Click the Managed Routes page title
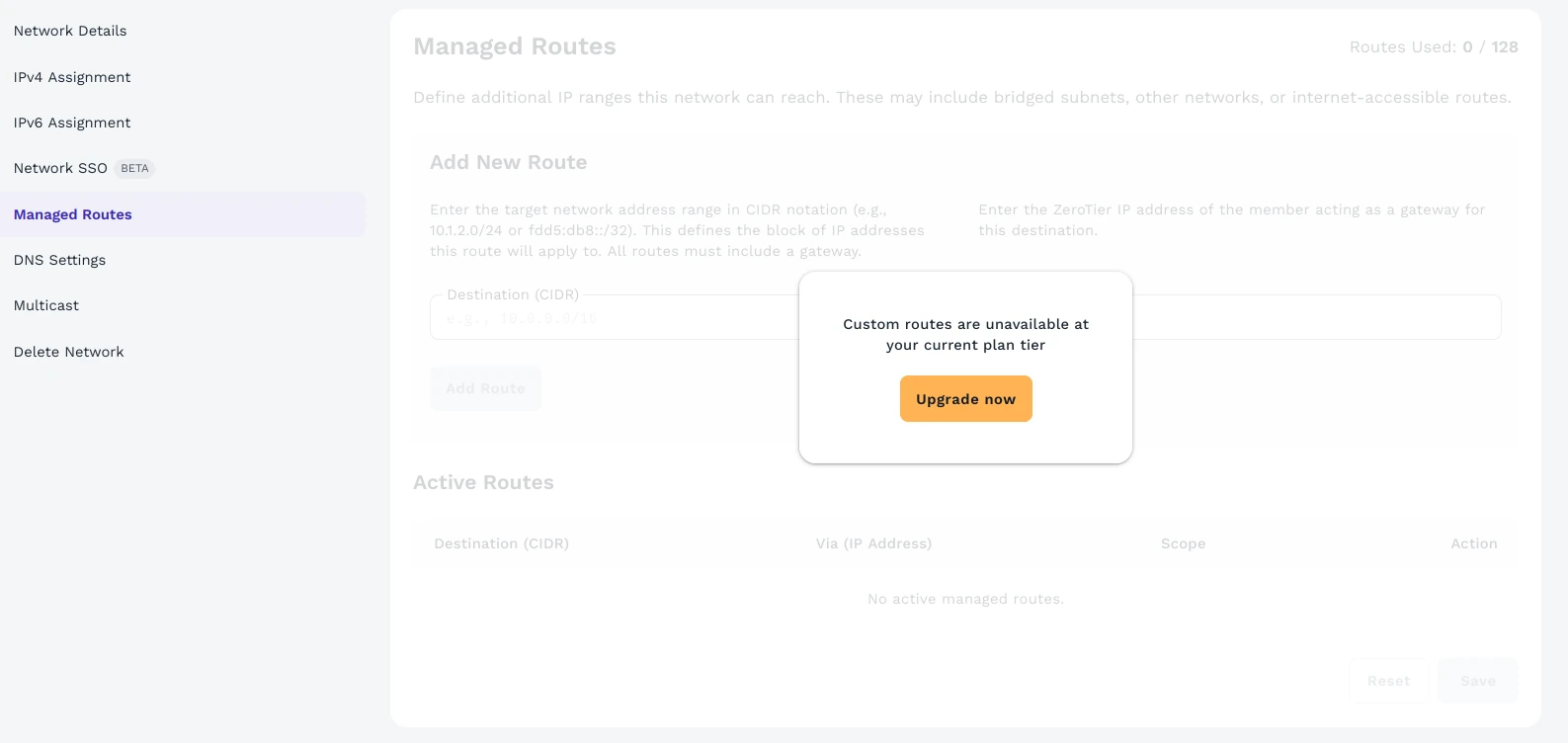Viewport: 1568px width, 743px height. pos(515,46)
